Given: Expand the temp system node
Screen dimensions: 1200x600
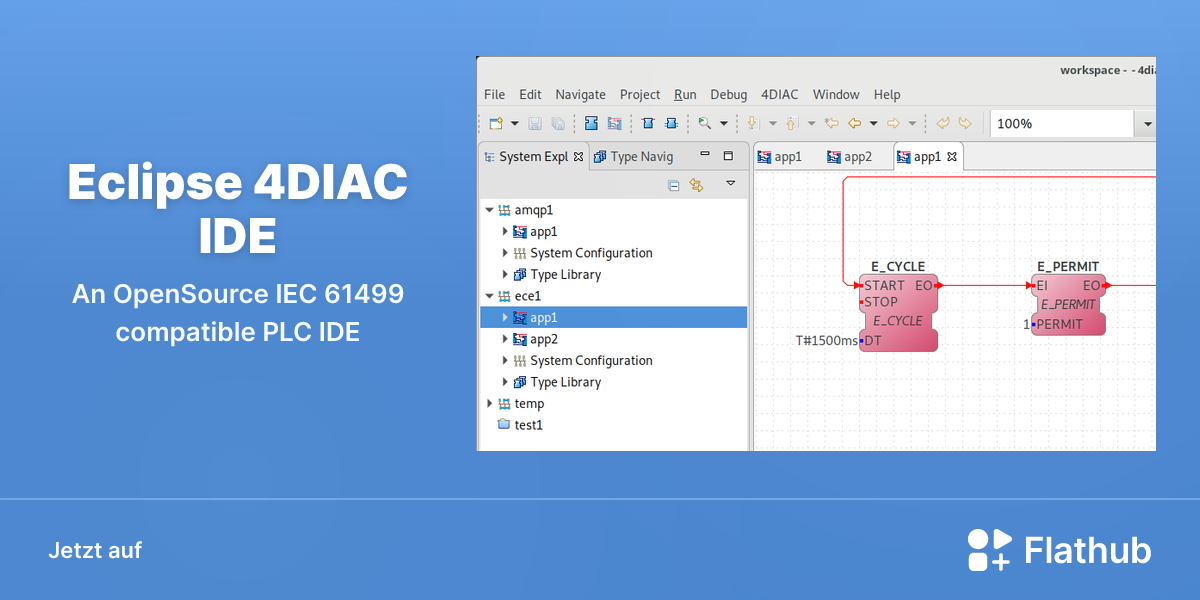Looking at the screenshot, I should [x=489, y=403].
